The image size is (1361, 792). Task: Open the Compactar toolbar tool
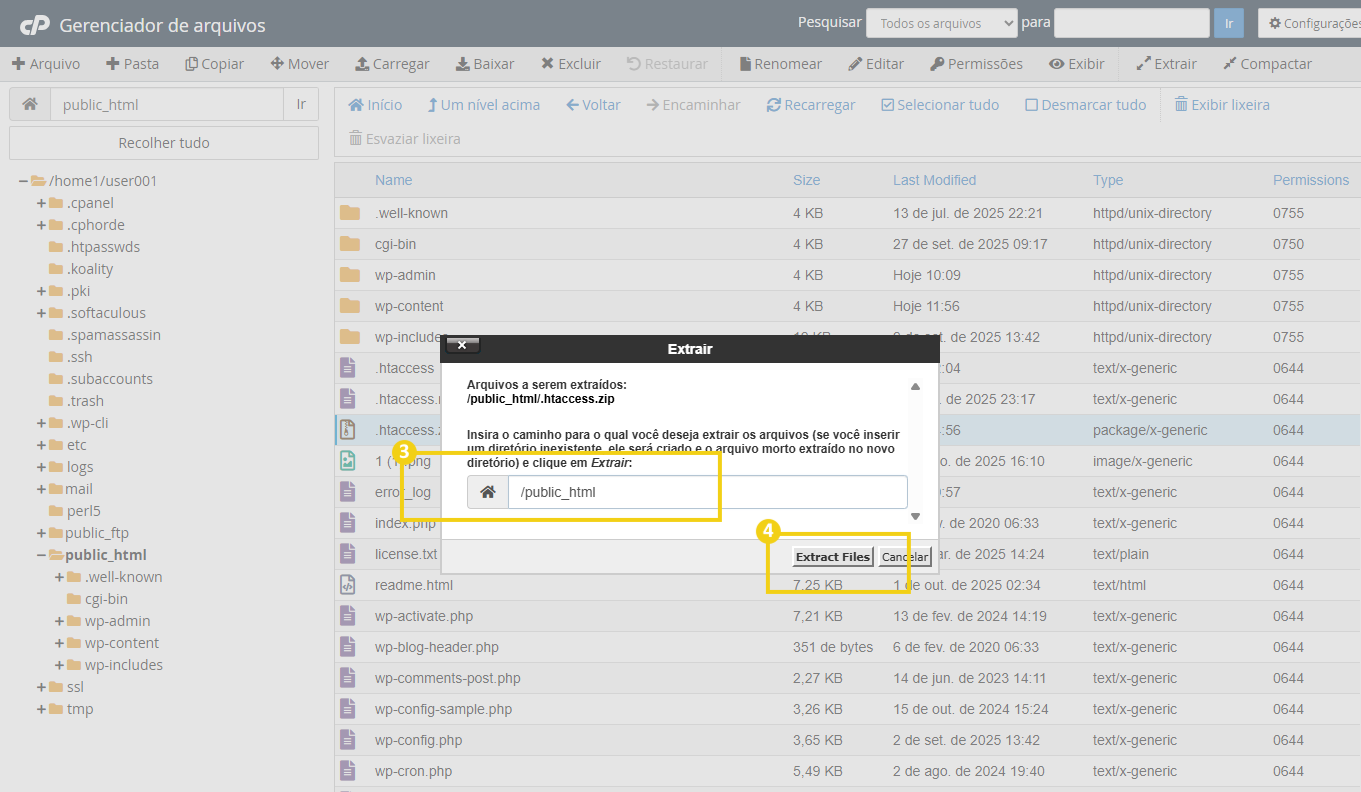1267,64
